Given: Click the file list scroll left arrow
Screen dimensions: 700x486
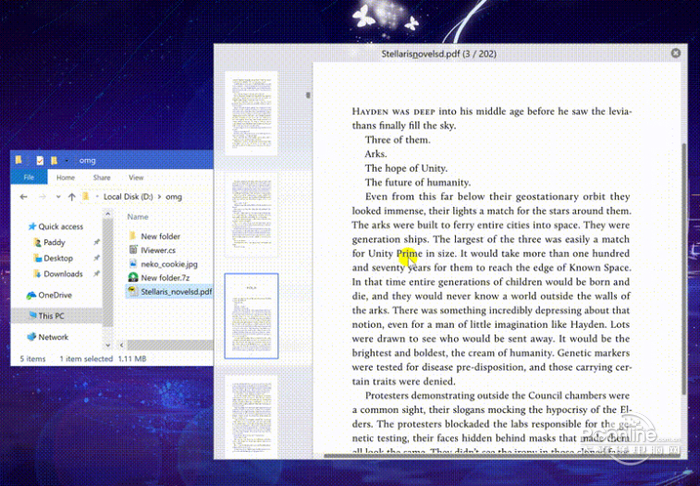Looking at the screenshot, I should pos(121,345).
